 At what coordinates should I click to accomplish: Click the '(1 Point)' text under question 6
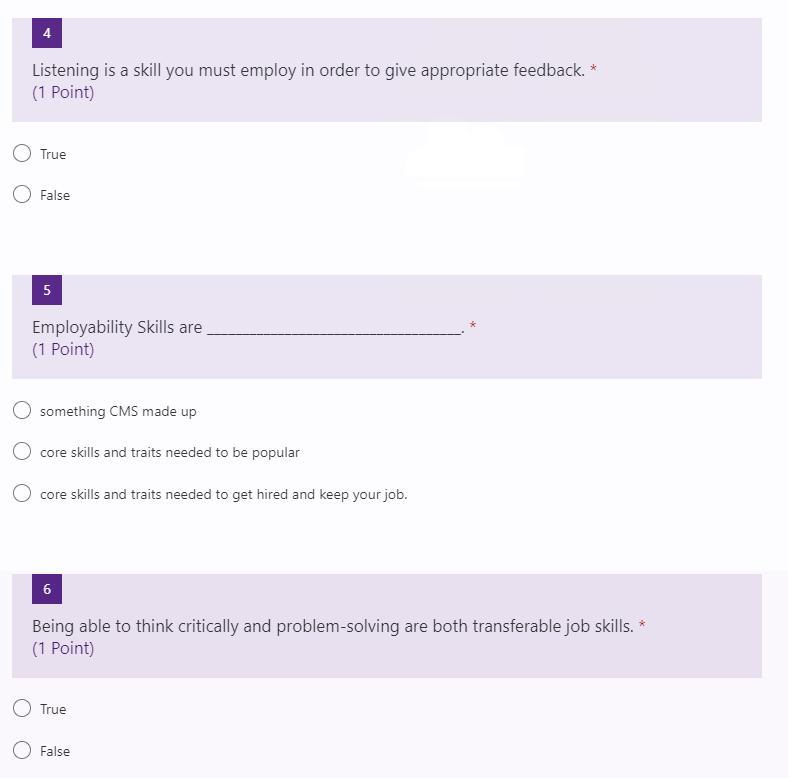click(63, 648)
